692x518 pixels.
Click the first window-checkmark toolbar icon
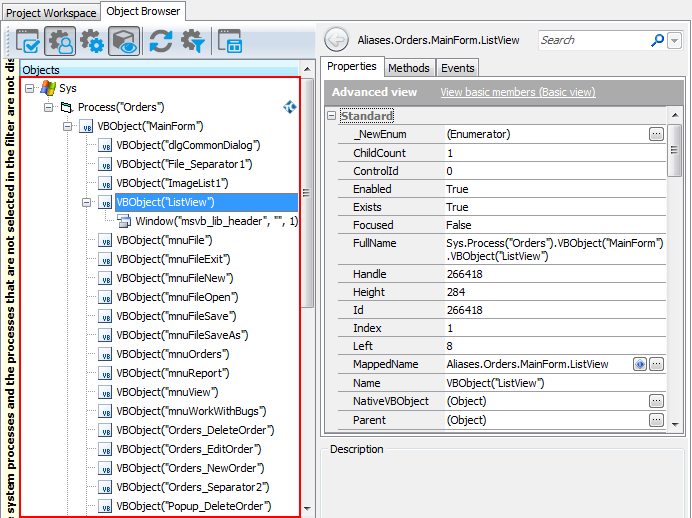click(x=27, y=41)
